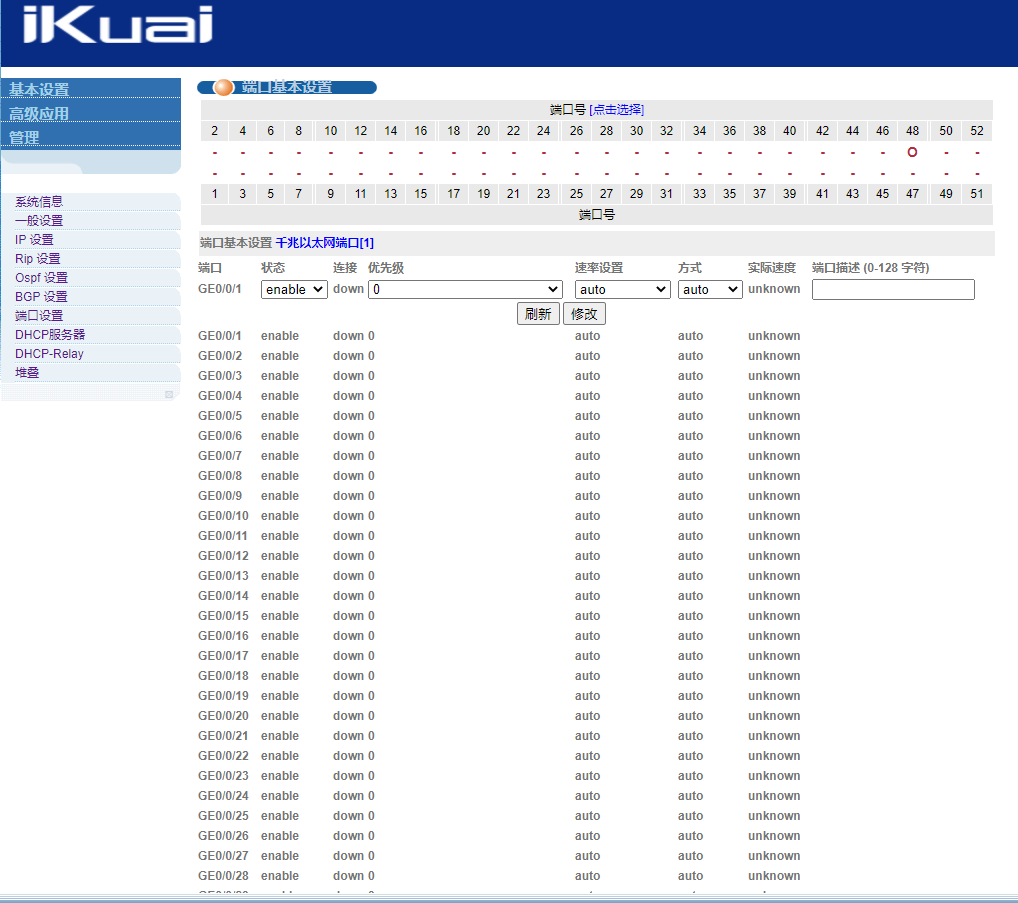The height and width of the screenshot is (903, 1018).
Task: Open the 基本设置 menu section
Action: pos(39,89)
